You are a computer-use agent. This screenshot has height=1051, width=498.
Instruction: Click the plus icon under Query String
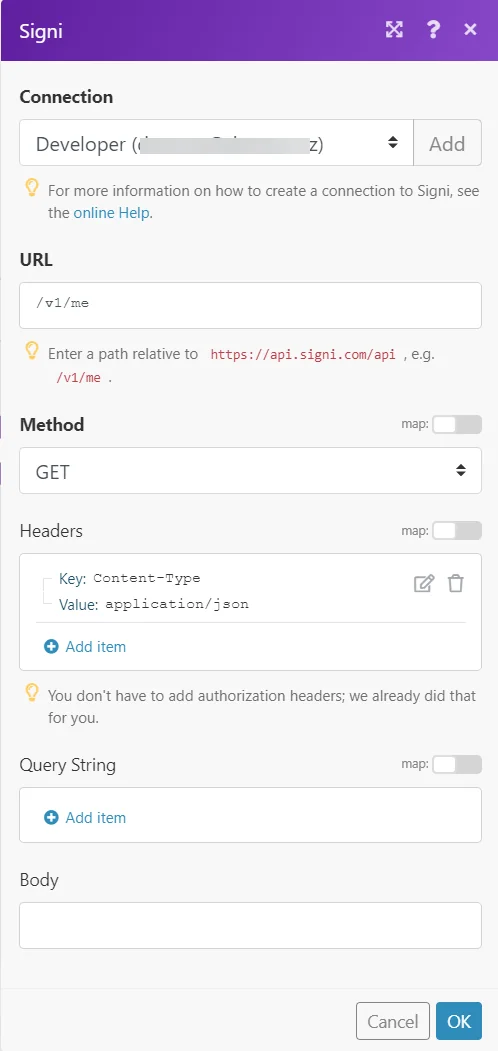(51, 818)
